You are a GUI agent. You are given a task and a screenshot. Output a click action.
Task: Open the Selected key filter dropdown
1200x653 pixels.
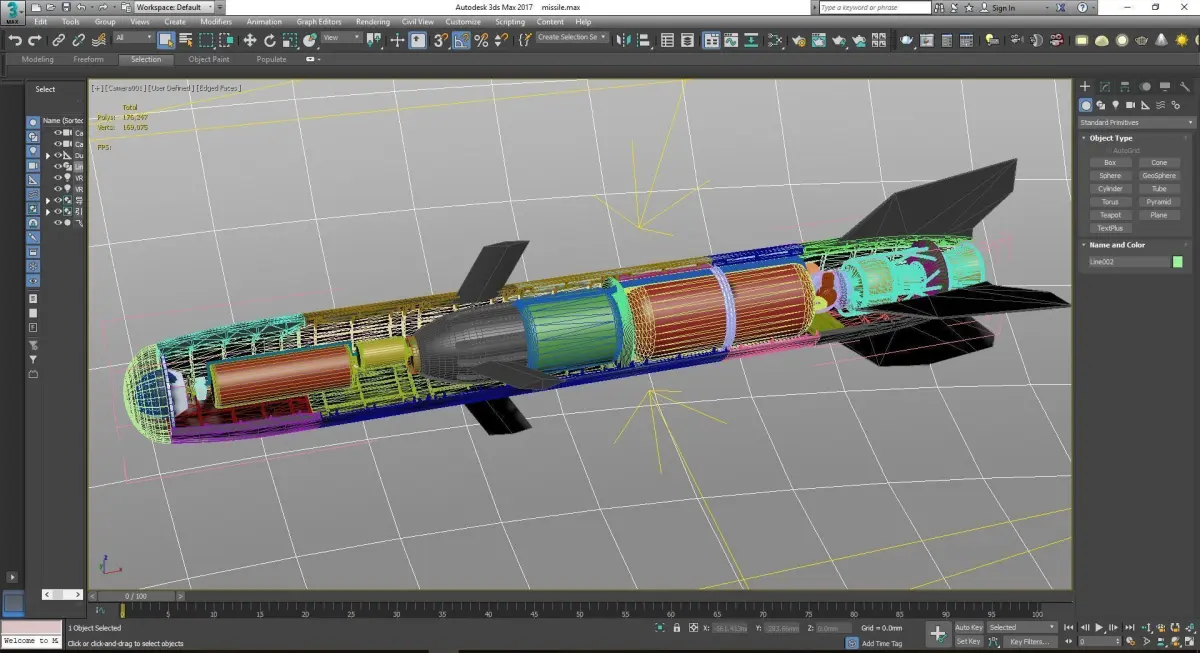tap(1021, 628)
